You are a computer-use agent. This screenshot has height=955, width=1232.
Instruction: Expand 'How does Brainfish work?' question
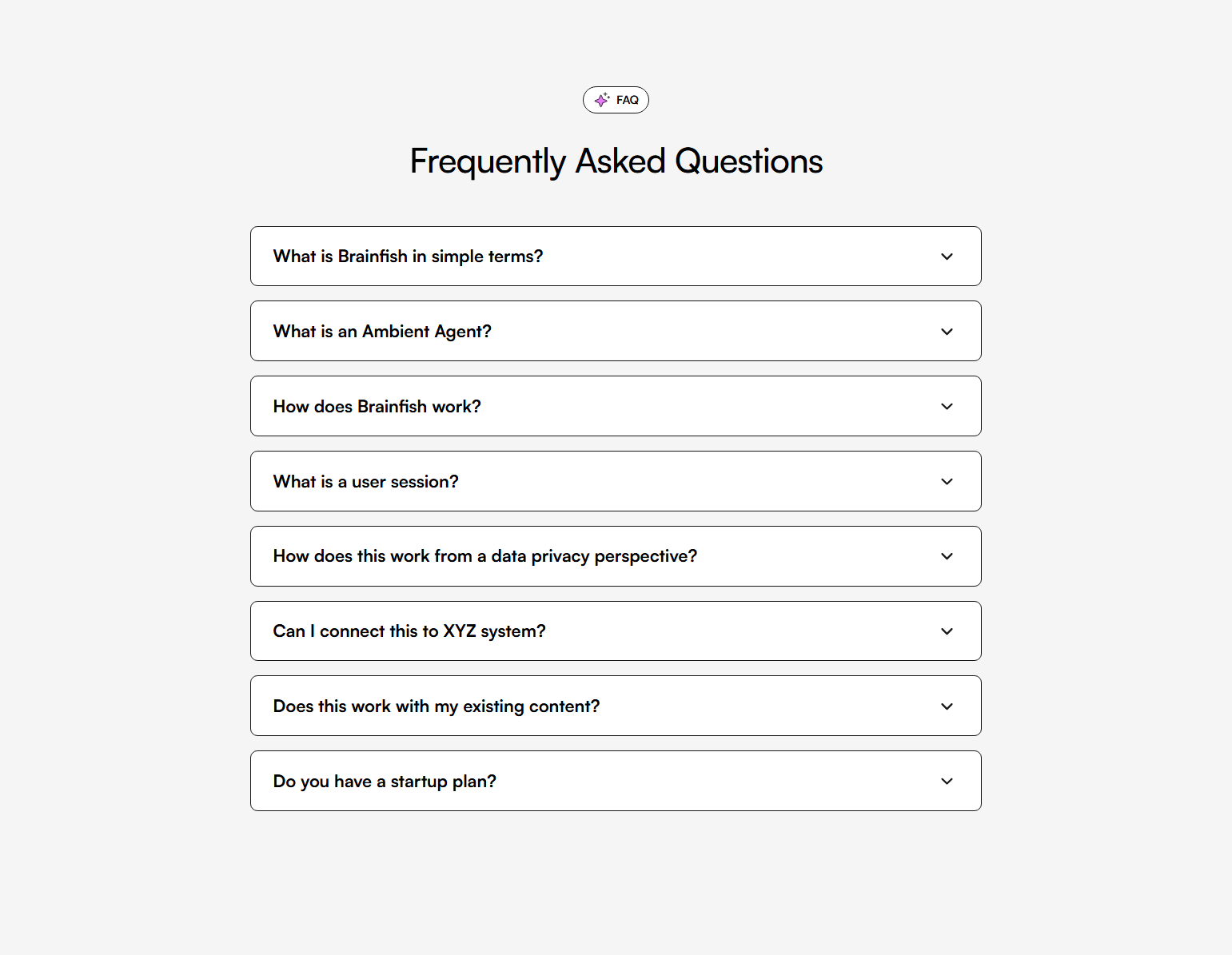point(947,406)
